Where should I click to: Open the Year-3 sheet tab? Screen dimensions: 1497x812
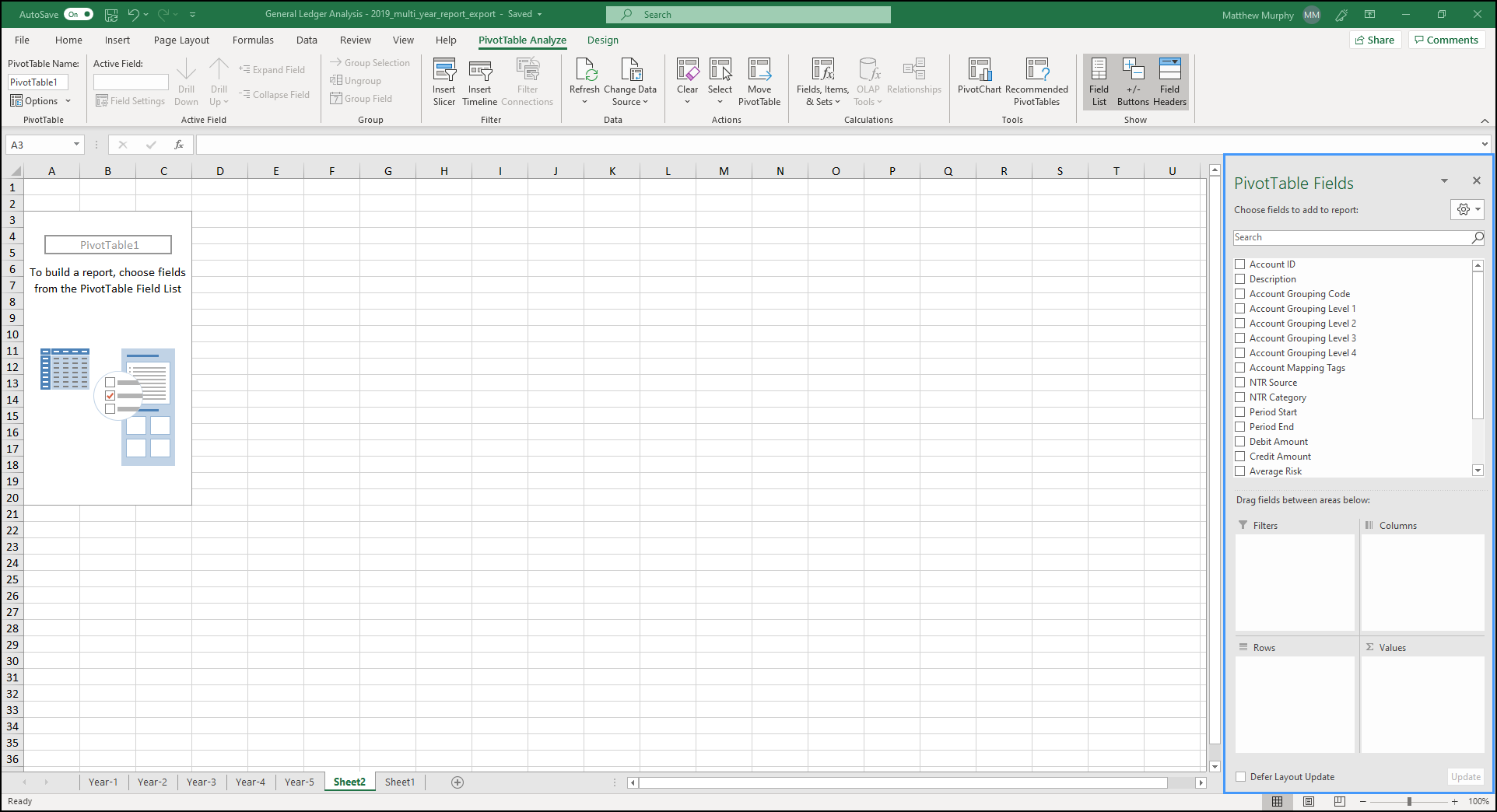202,782
